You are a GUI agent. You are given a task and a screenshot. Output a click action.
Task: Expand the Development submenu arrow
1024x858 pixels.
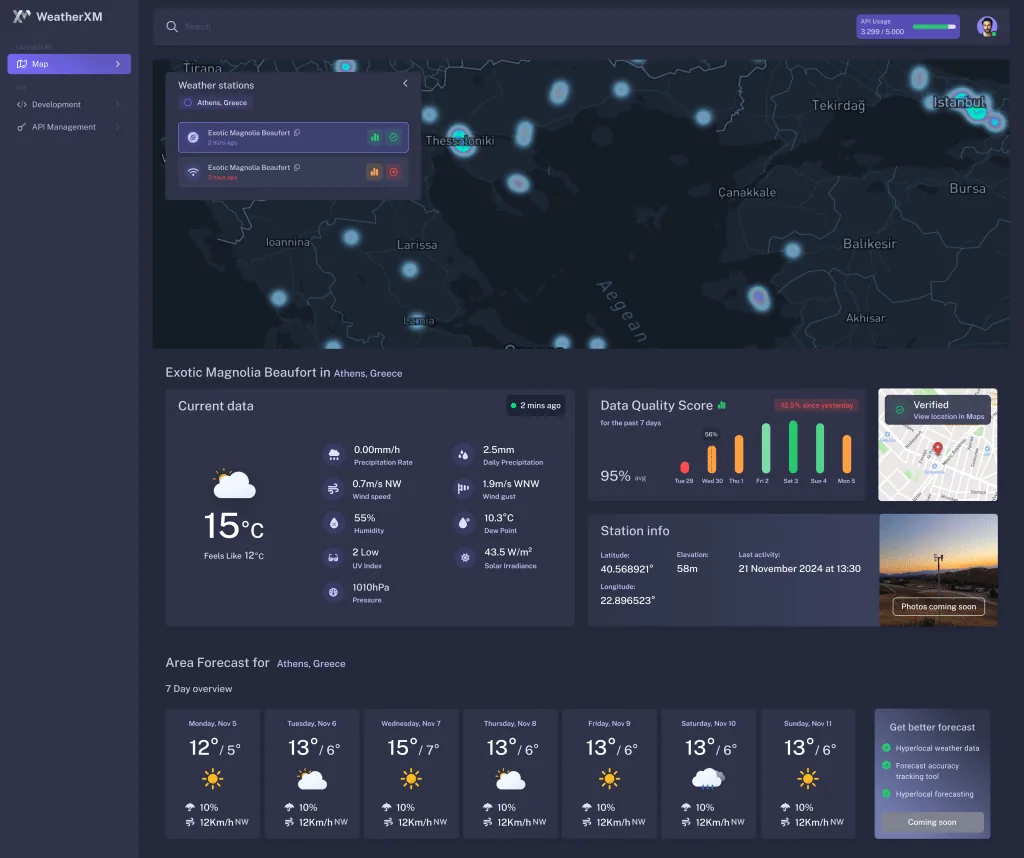(118, 104)
